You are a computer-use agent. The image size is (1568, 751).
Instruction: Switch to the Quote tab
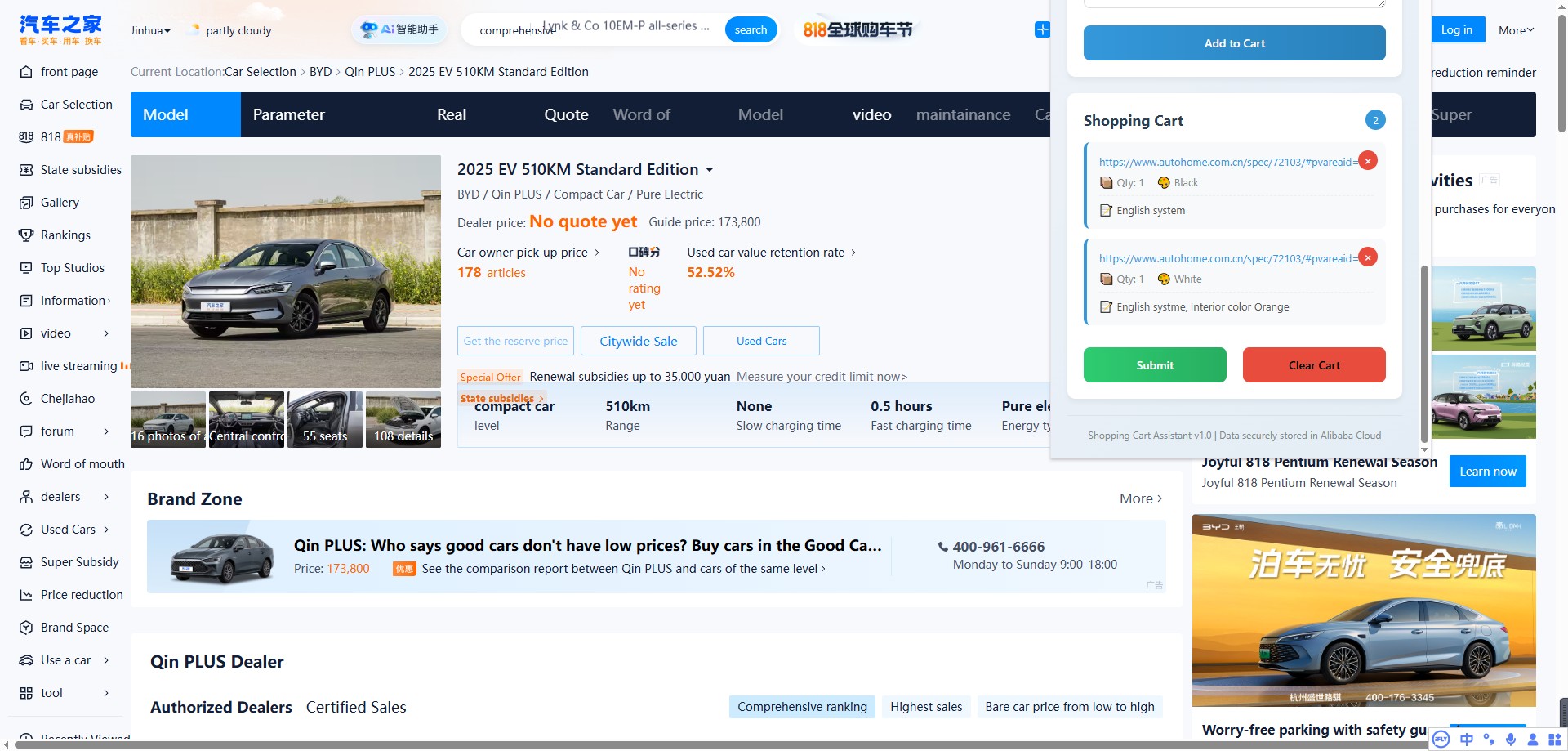(566, 114)
